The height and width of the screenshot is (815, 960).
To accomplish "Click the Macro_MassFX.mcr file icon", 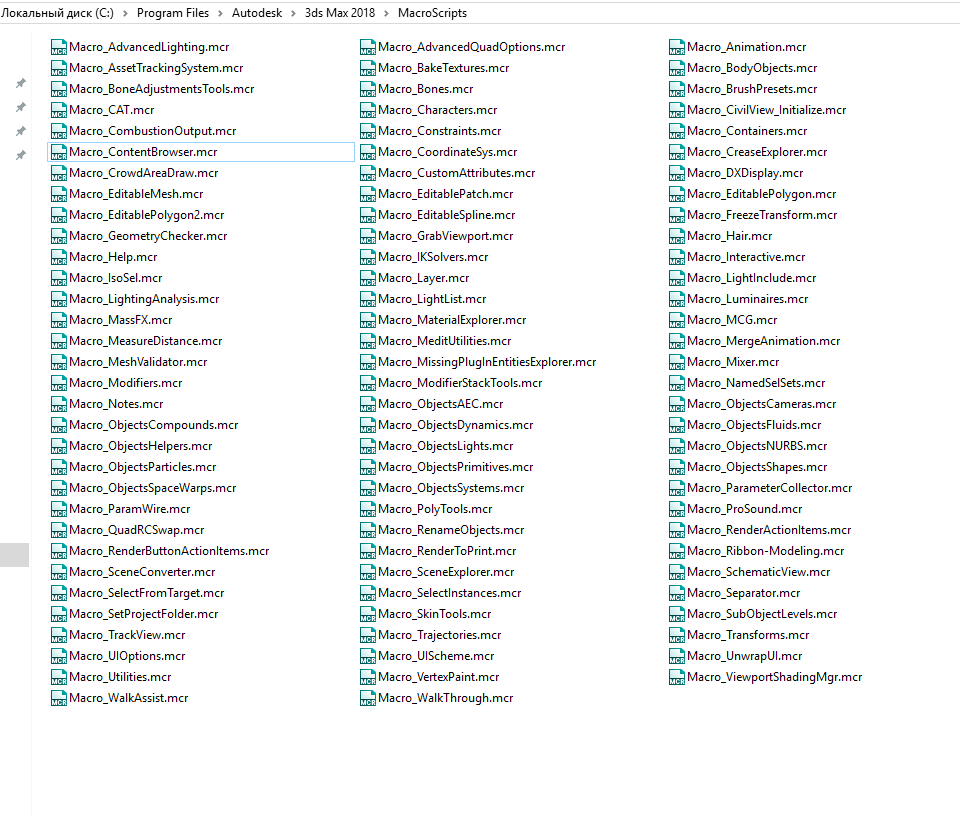I will pos(59,320).
